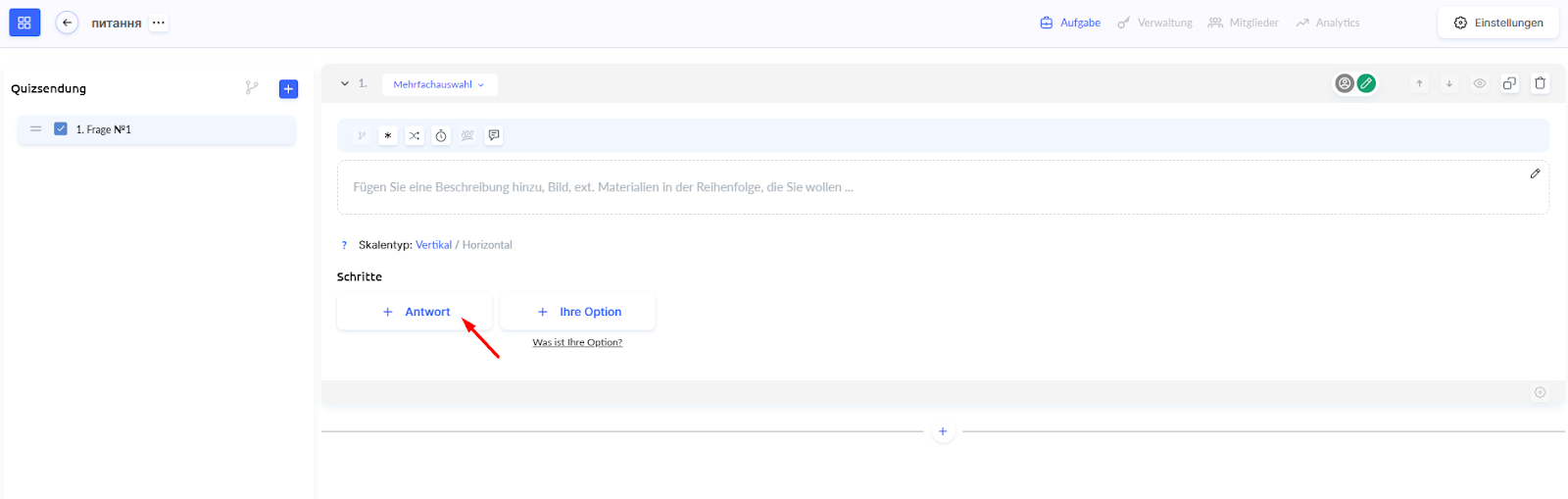Open the Mitglieder tab

point(1244,23)
